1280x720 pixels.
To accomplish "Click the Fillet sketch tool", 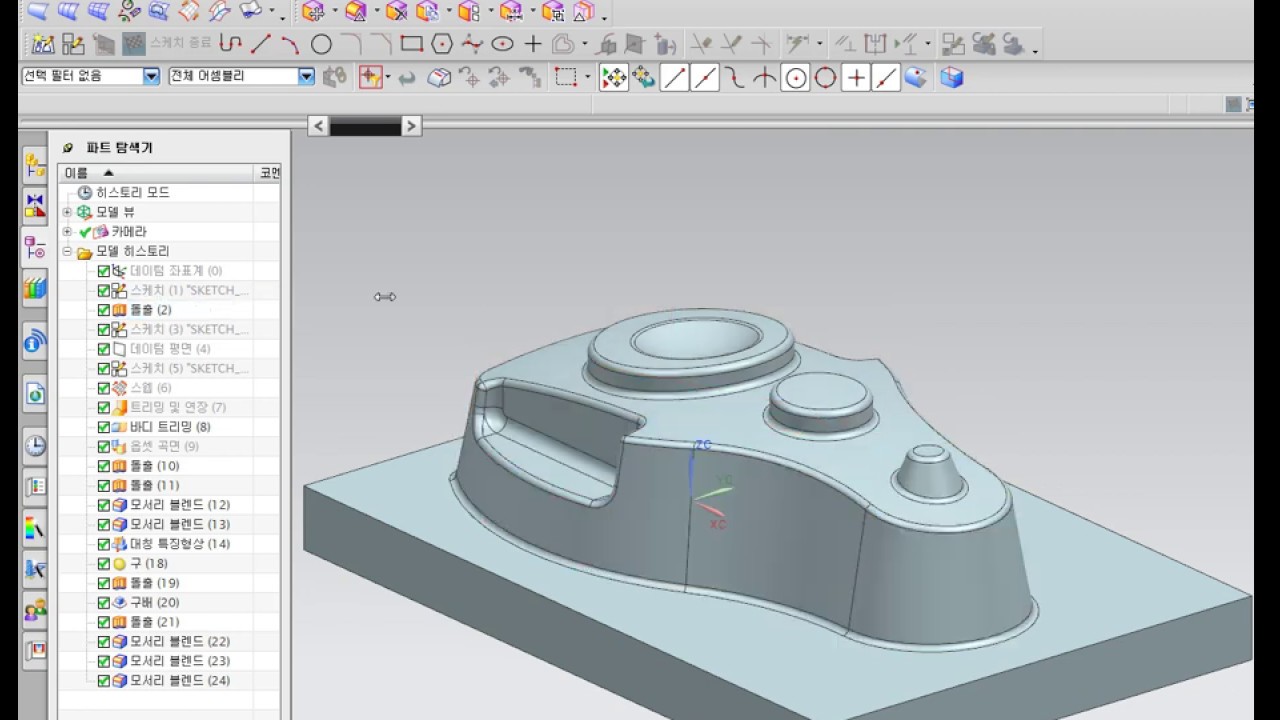I will click(351, 44).
